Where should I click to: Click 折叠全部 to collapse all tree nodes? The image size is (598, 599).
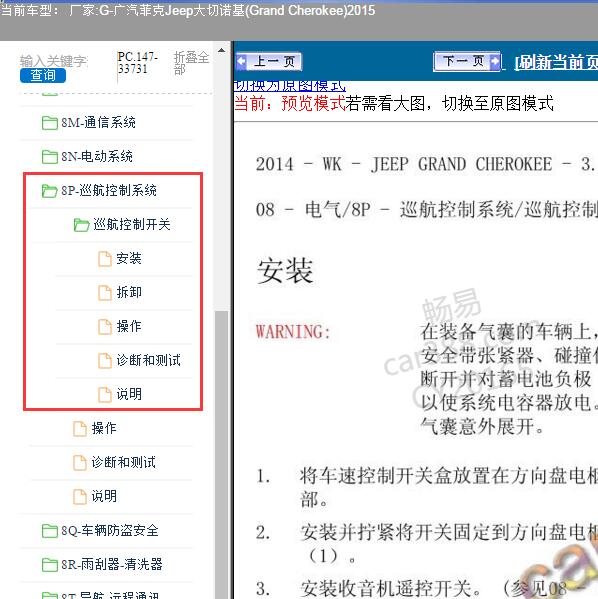(x=191, y=63)
